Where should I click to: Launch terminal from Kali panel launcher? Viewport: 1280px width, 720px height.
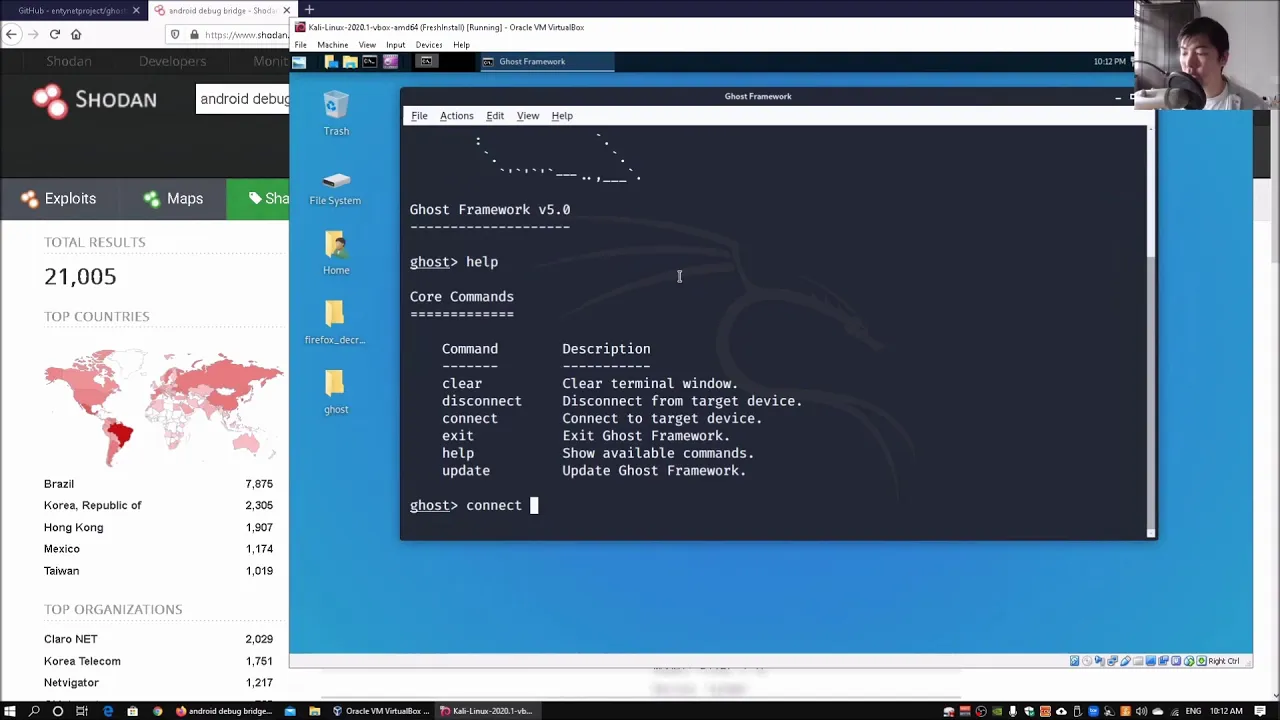tap(370, 62)
